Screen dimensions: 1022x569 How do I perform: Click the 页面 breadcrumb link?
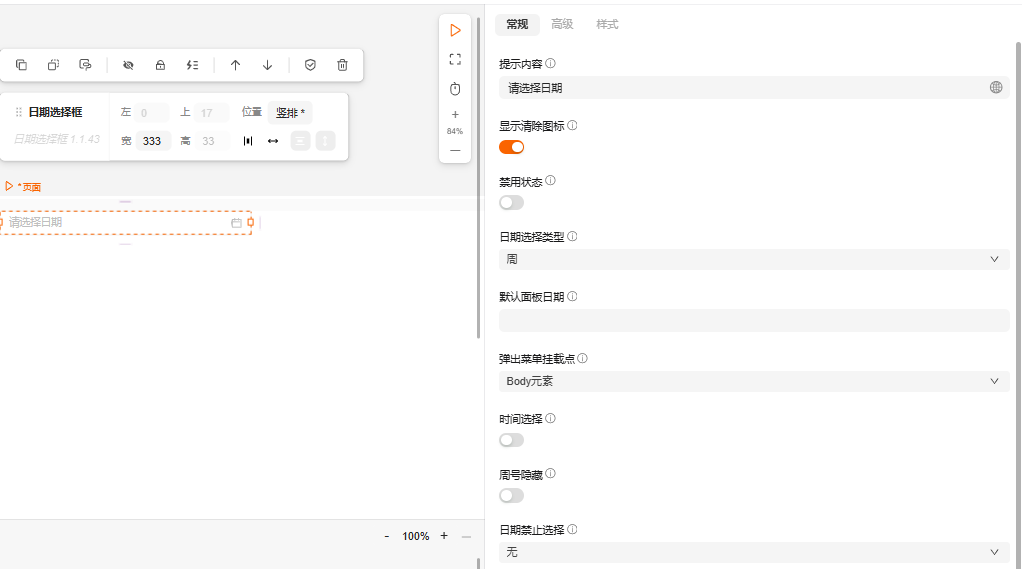coord(30,187)
